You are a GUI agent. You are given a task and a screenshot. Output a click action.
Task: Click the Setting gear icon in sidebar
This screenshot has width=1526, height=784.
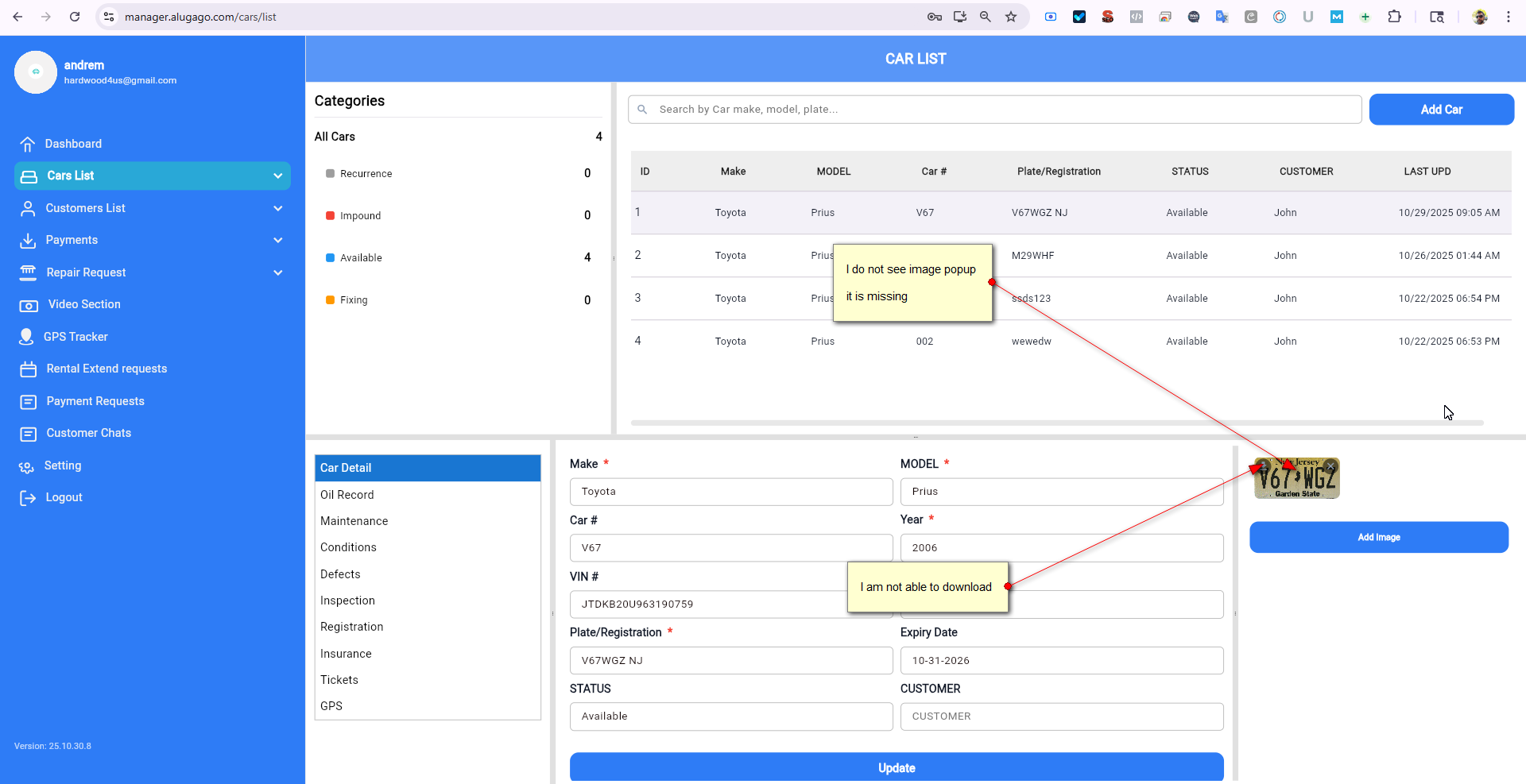[x=27, y=466]
